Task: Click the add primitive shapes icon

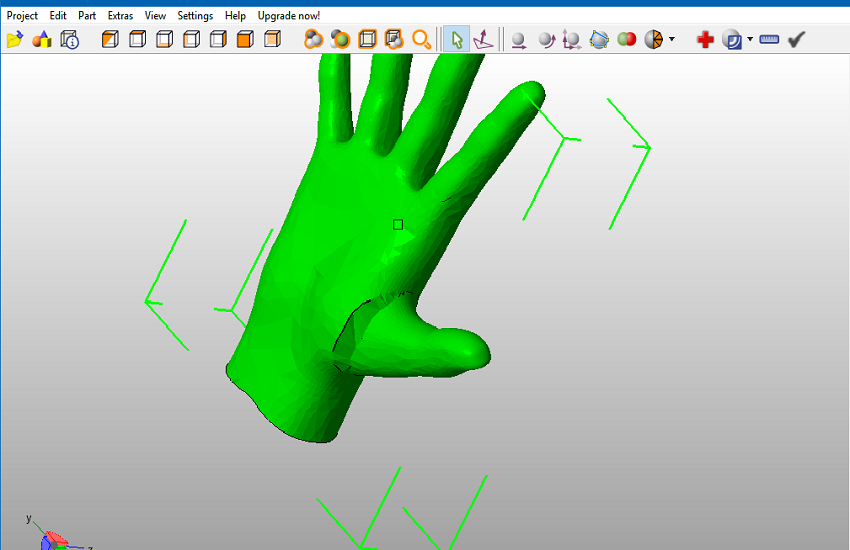Action: click(x=42, y=40)
